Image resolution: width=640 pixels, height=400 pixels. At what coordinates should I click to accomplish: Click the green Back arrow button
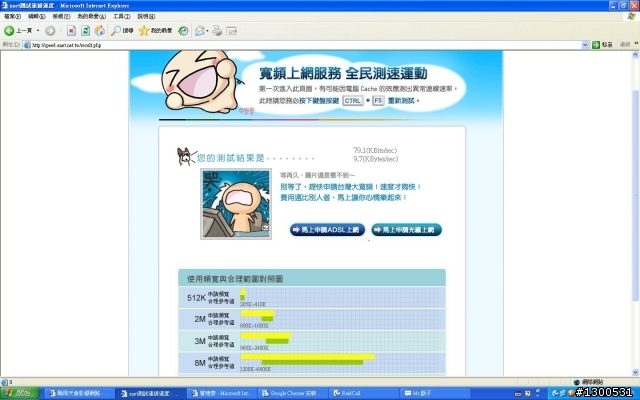[x=9, y=31]
